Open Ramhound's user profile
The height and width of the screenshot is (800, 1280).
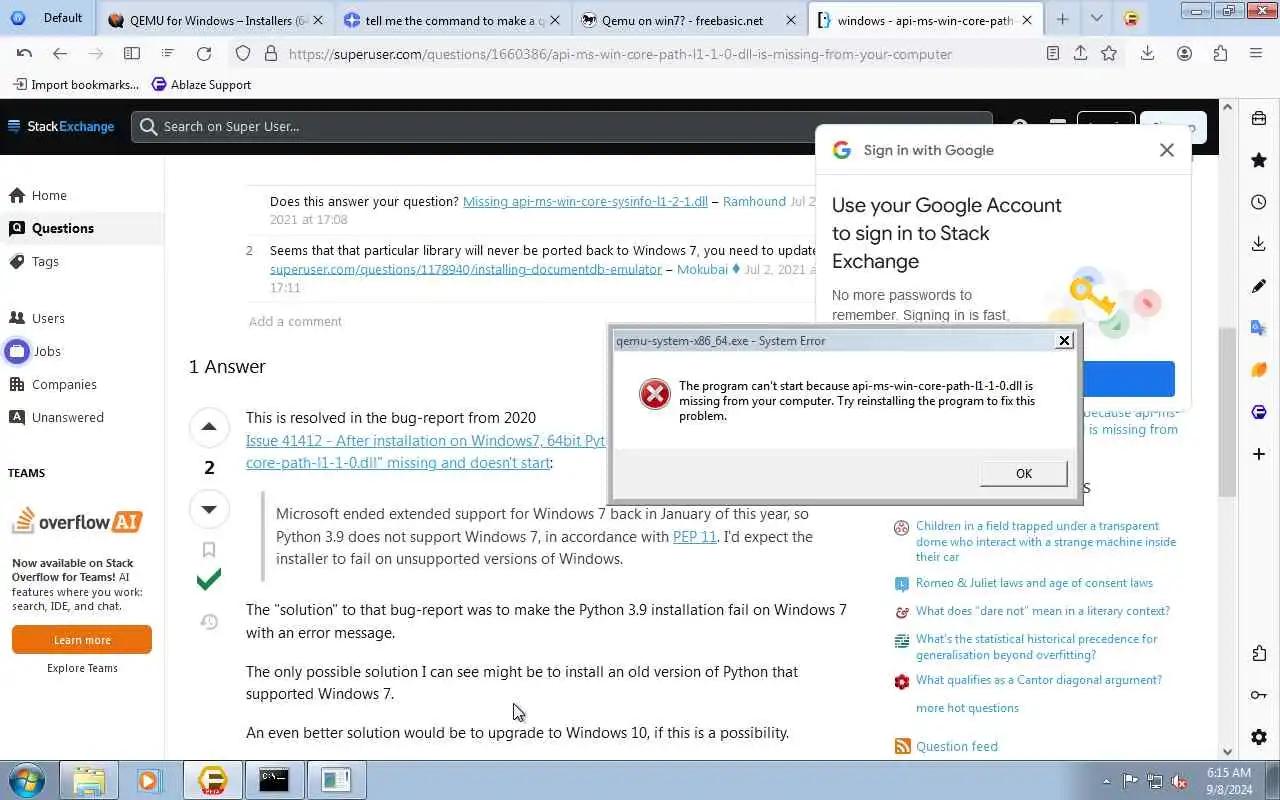point(754,201)
